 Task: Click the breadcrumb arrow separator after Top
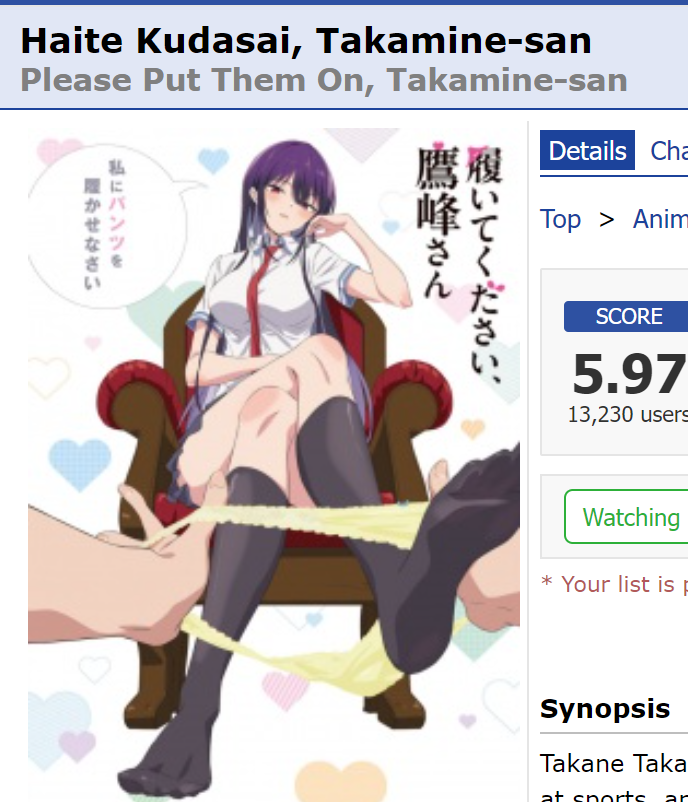[x=607, y=220]
